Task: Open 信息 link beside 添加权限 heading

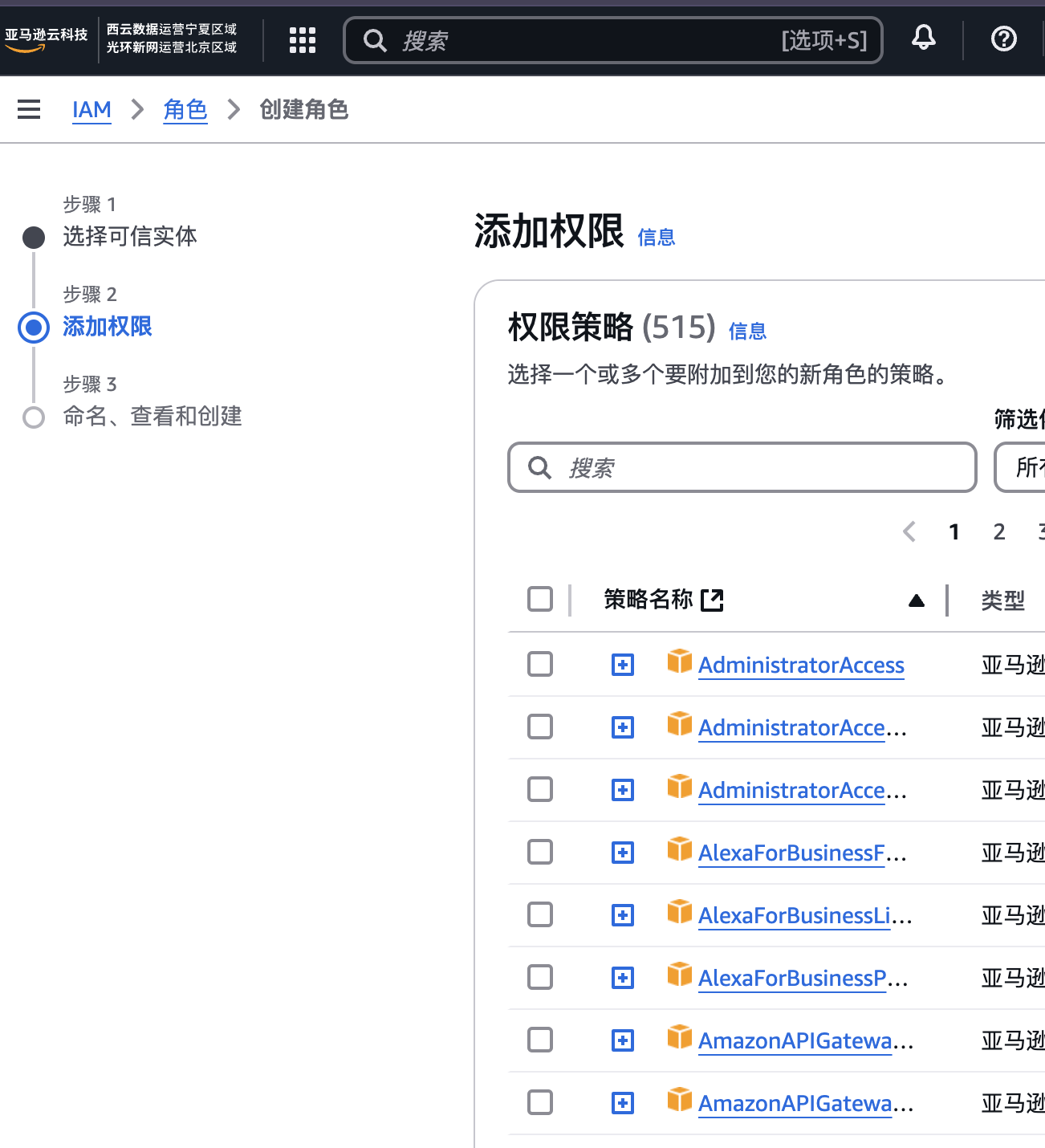Action: 657,237
